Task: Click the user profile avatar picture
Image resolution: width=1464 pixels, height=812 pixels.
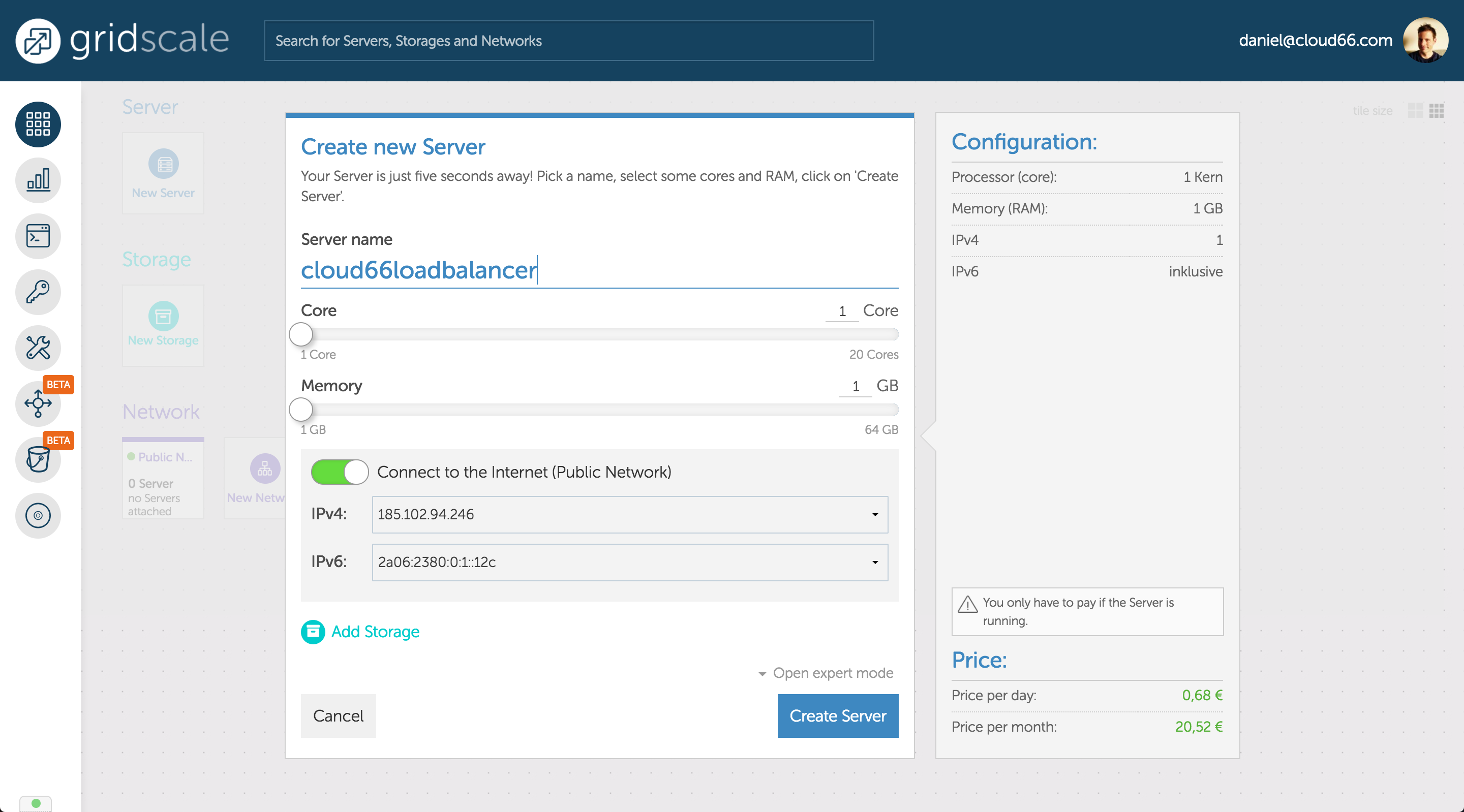Action: click(x=1425, y=40)
